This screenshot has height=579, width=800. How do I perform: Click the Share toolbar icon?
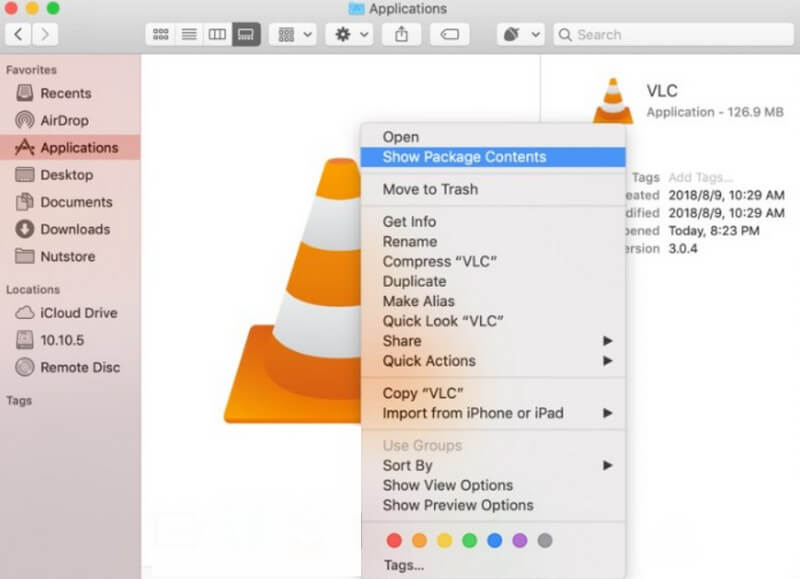402,34
